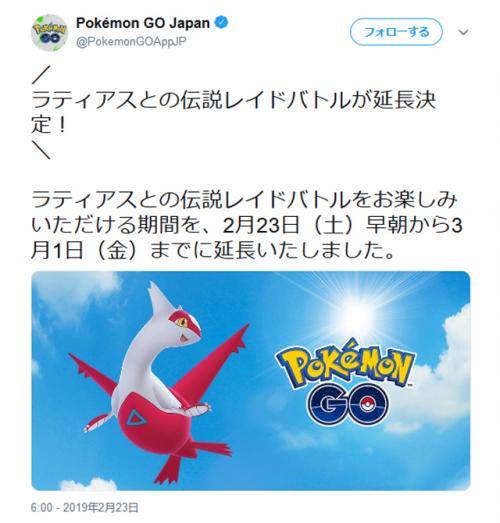Click the sun glare in the banner
This screenshot has width=500, height=523.
(360, 309)
